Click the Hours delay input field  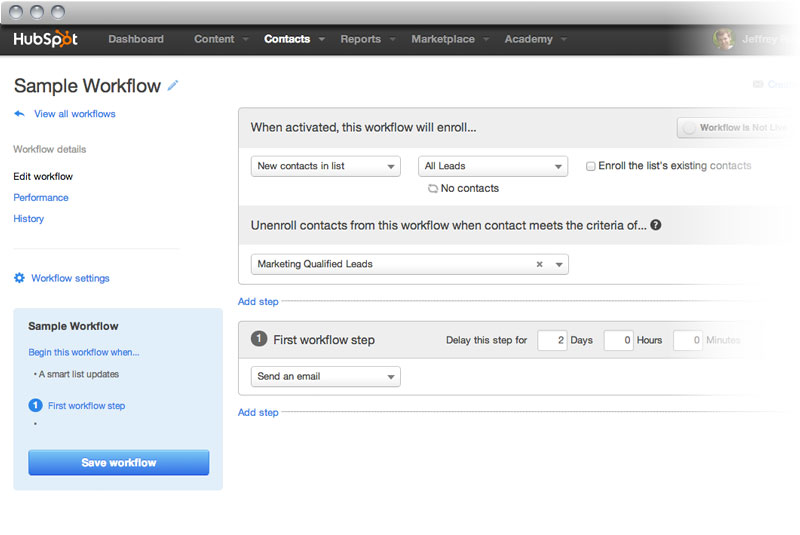(x=618, y=340)
